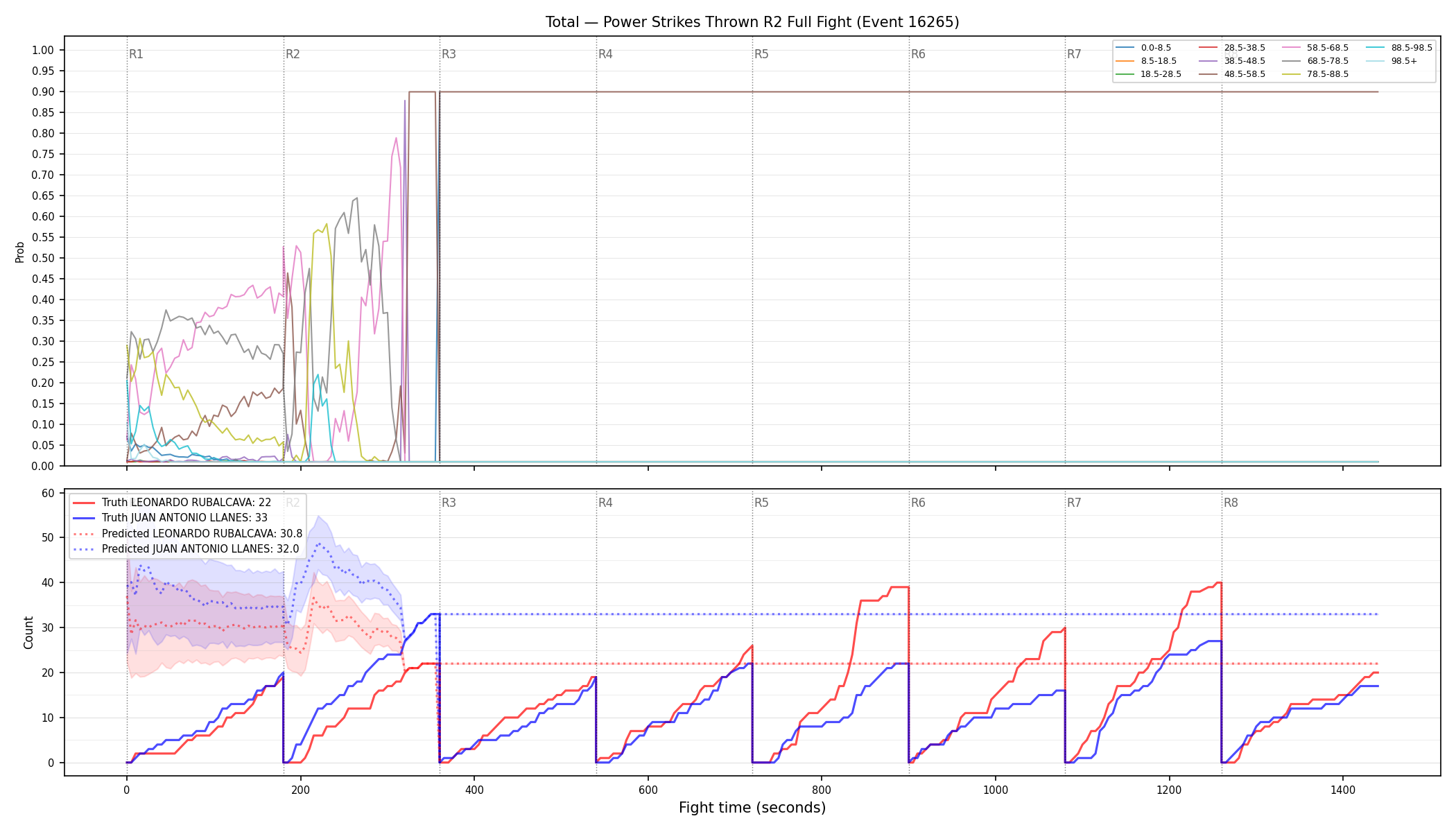Click the 0.90 tick on Prob axis

click(43, 92)
